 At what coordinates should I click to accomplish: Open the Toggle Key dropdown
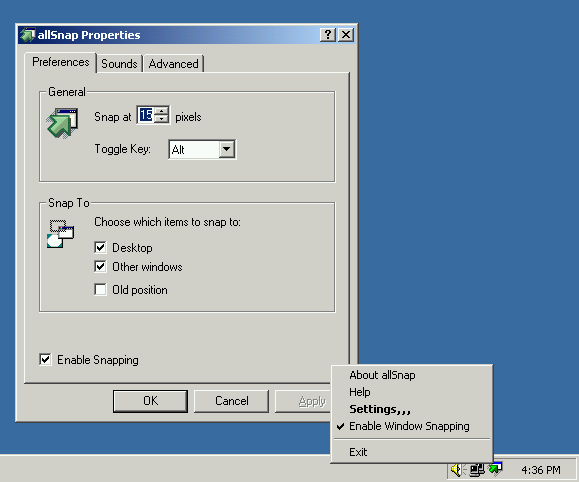[226, 149]
